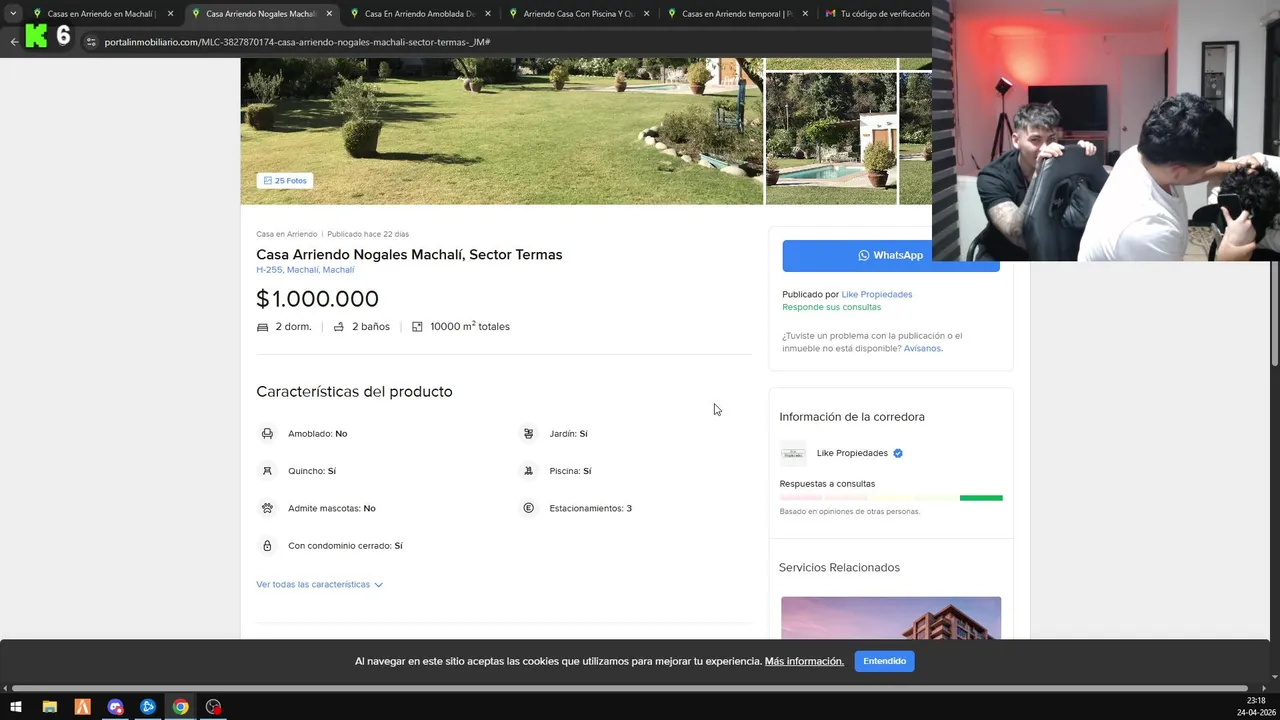This screenshot has height=720, width=1280.
Task: Click the Responde sus consultas text
Action: (x=831, y=307)
